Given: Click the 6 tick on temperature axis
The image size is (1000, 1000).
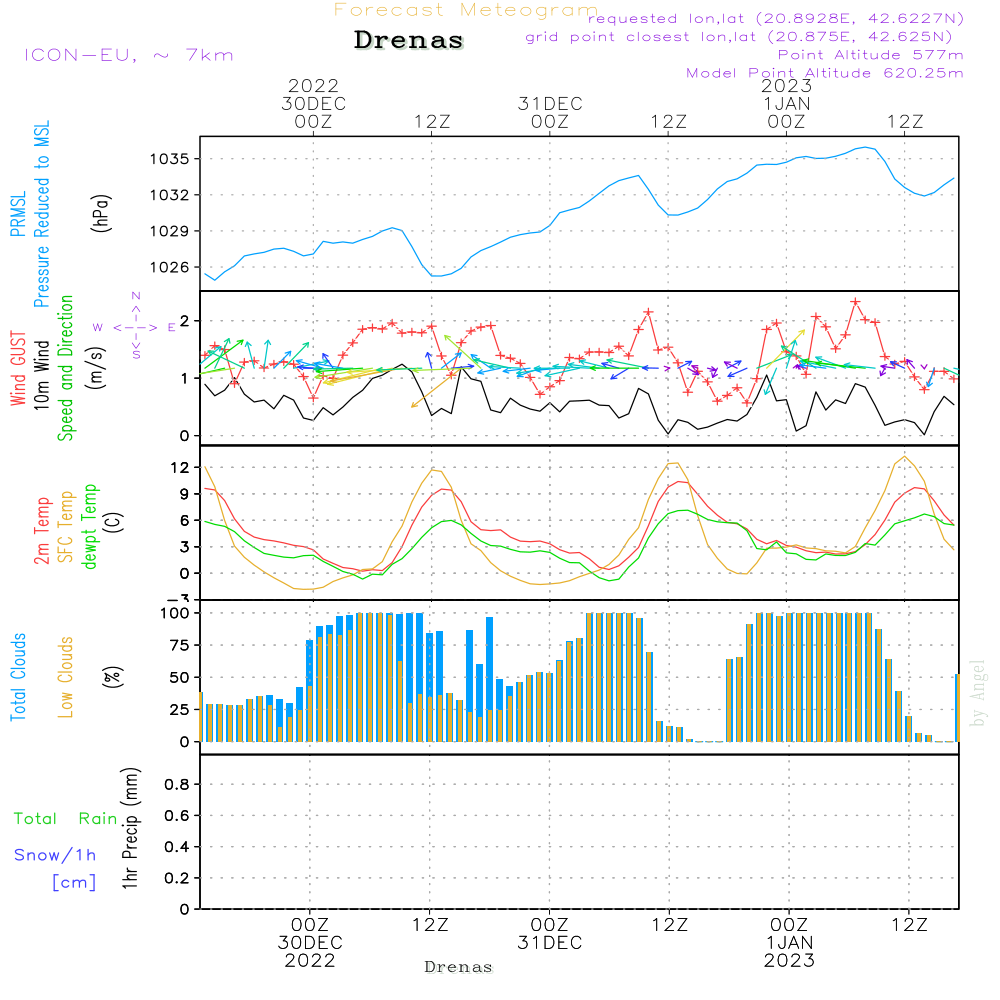Looking at the screenshot, I should pos(184,521).
